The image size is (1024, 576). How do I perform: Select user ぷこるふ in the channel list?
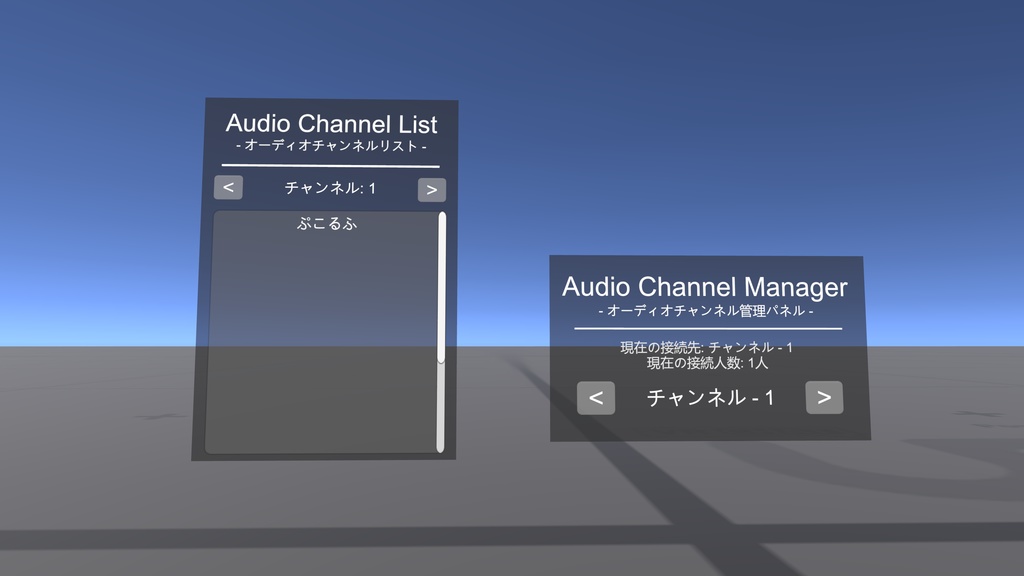tap(326, 226)
